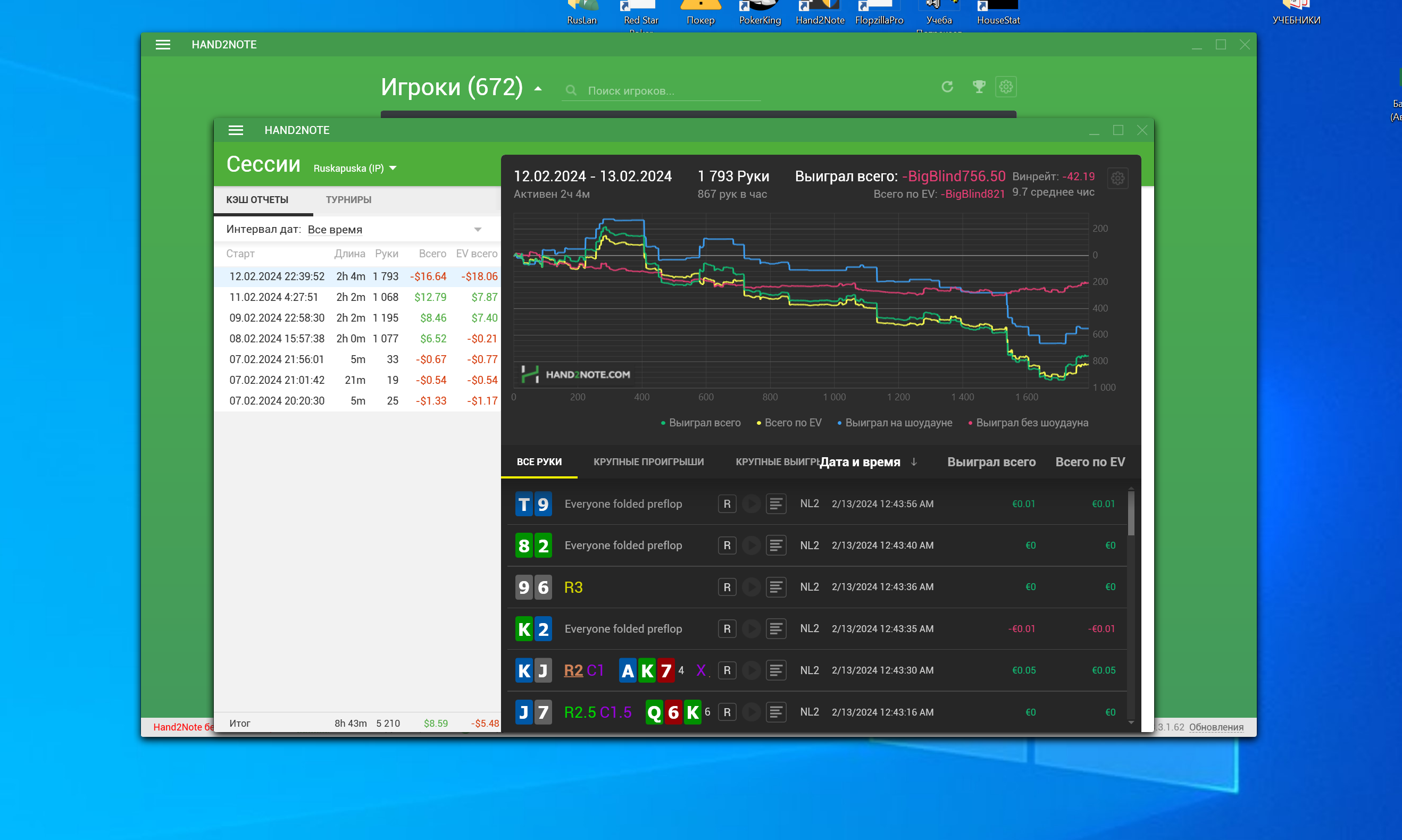Click R replay button for 96 hand

tap(727, 587)
